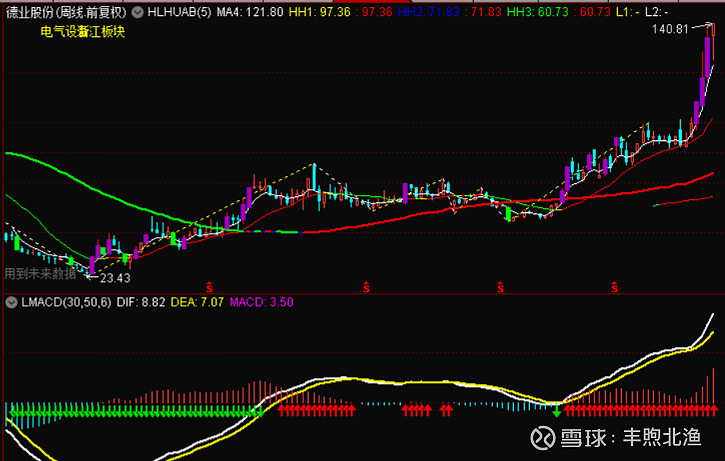
Task: Click the 电气设备浙江板块 sector label
Action: (83, 32)
